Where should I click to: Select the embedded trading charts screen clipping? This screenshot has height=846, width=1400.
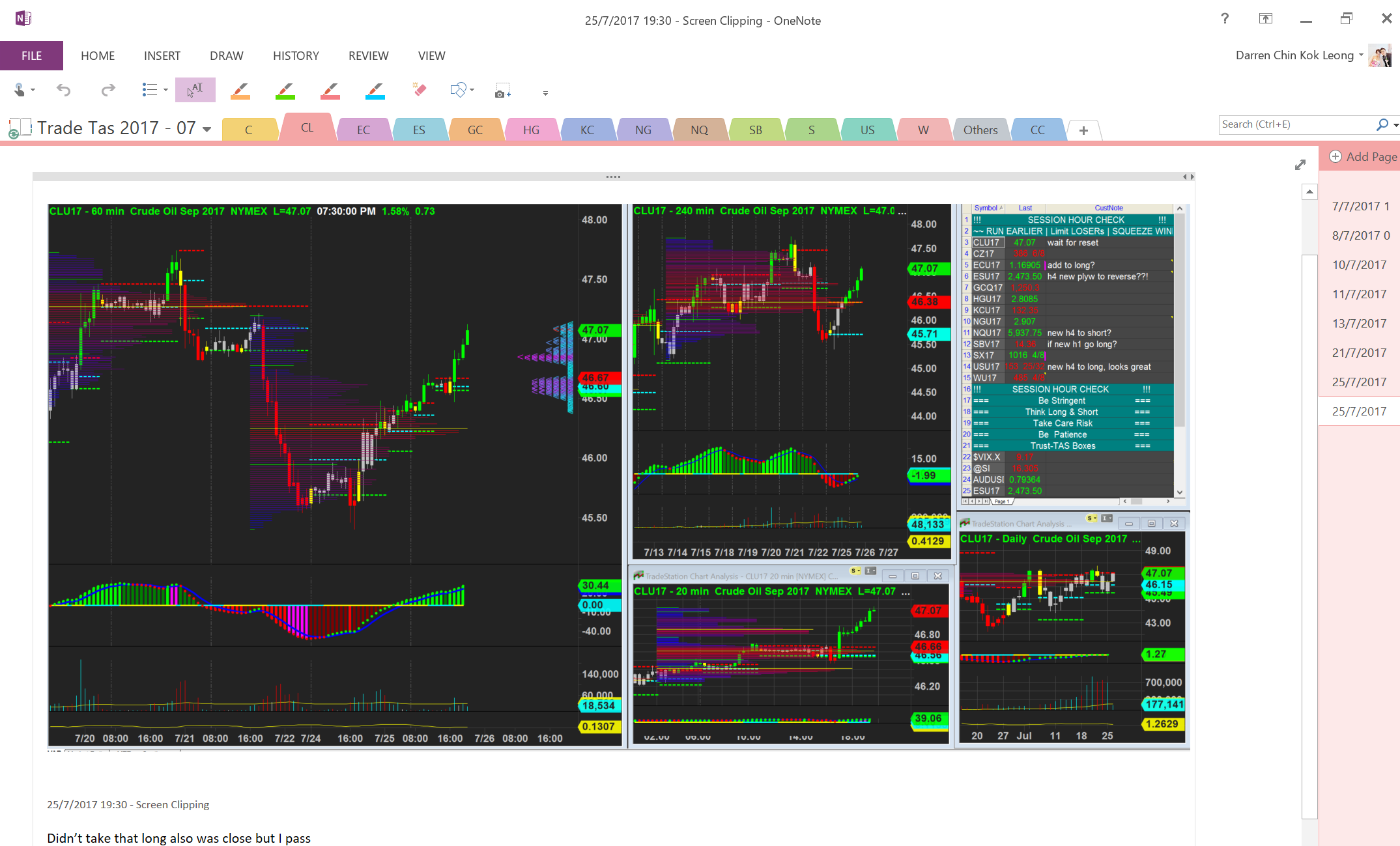click(x=619, y=477)
